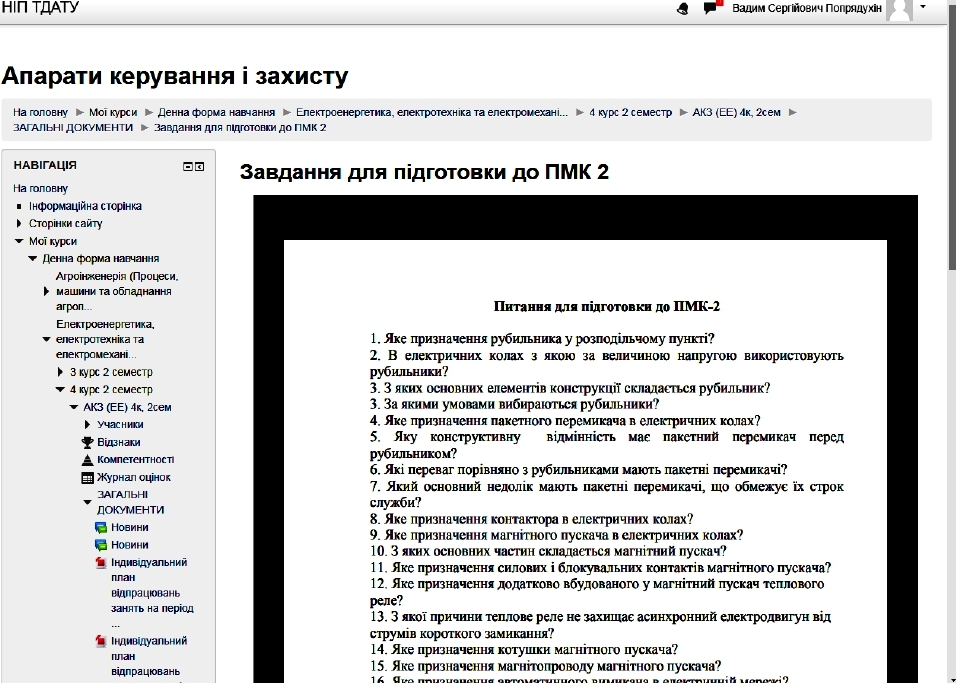Open Інформаційна сторінка in navigation

[85, 206]
